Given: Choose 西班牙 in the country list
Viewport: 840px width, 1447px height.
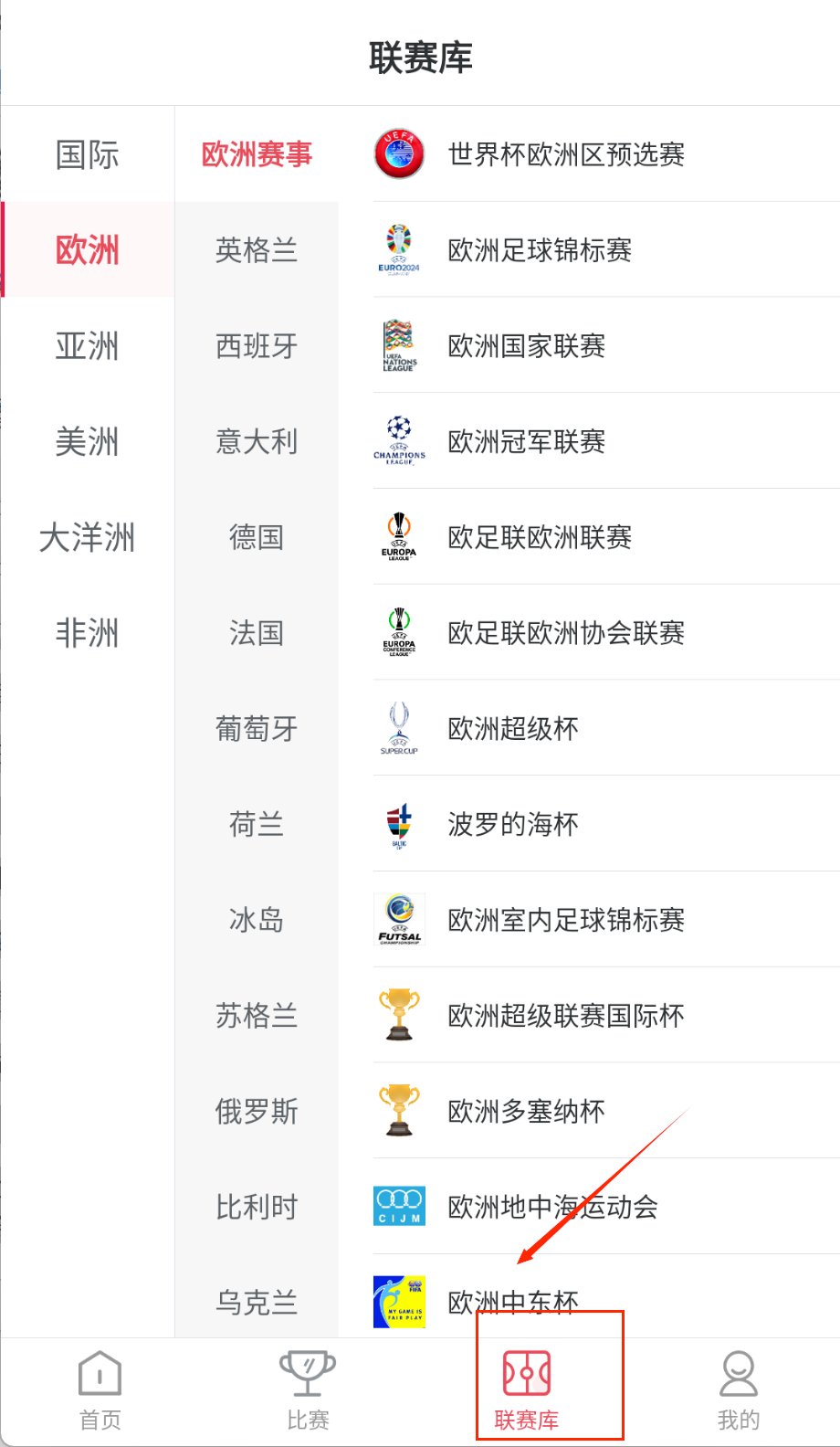Looking at the screenshot, I should click(x=257, y=346).
